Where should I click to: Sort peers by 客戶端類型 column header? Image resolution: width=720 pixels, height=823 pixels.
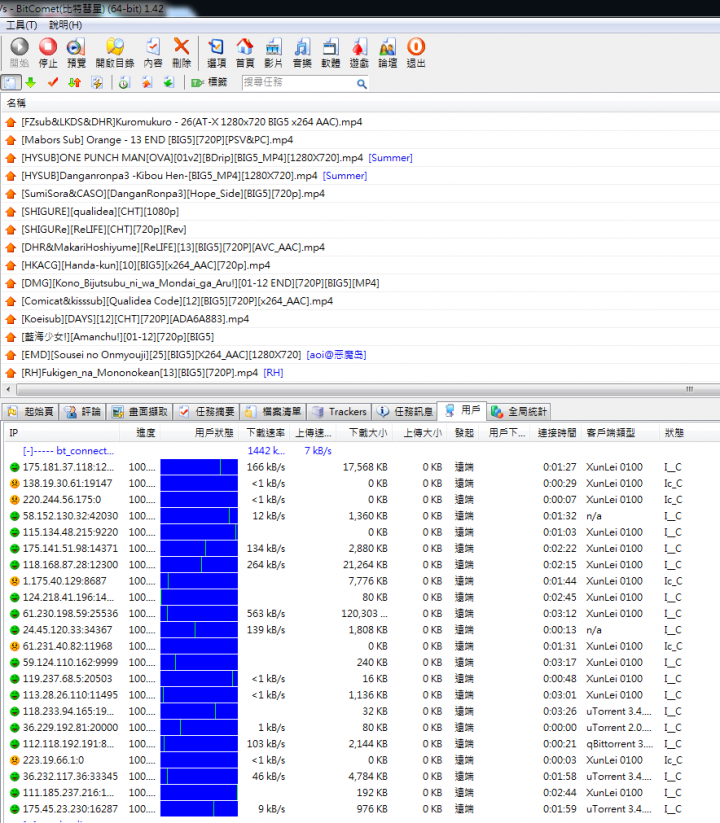tap(619, 433)
